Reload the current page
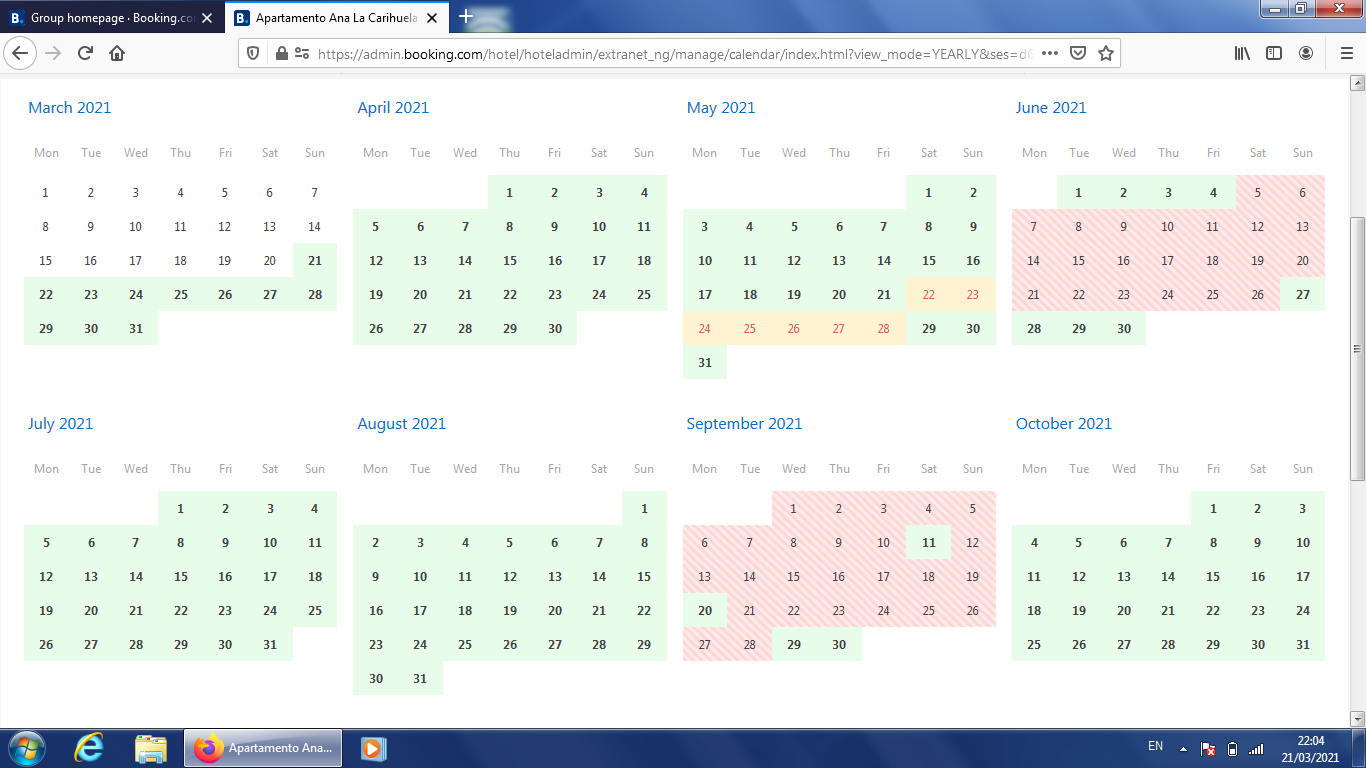The image size is (1366, 768). [85, 53]
